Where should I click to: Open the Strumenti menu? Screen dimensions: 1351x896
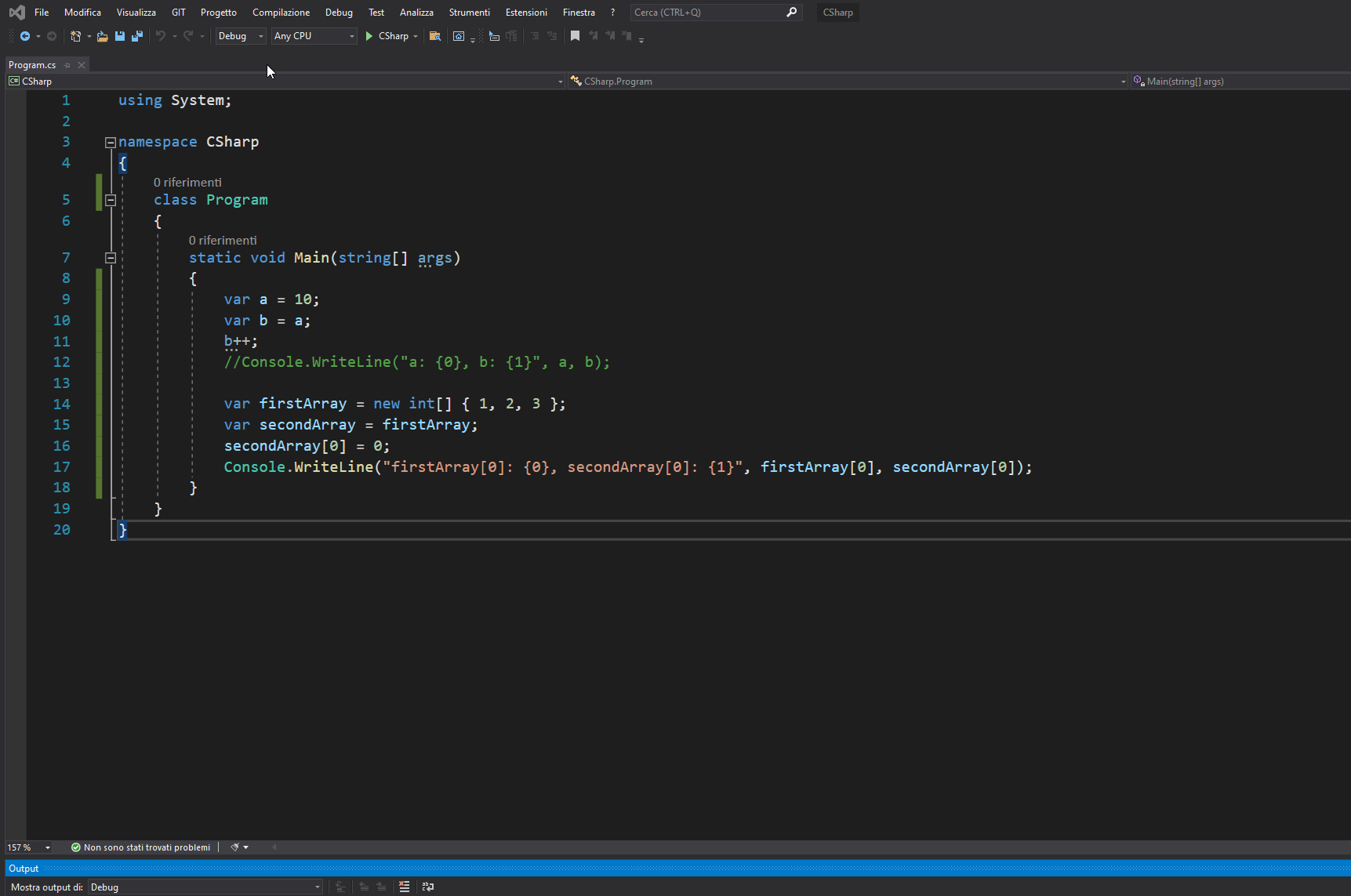pyautogui.click(x=469, y=13)
